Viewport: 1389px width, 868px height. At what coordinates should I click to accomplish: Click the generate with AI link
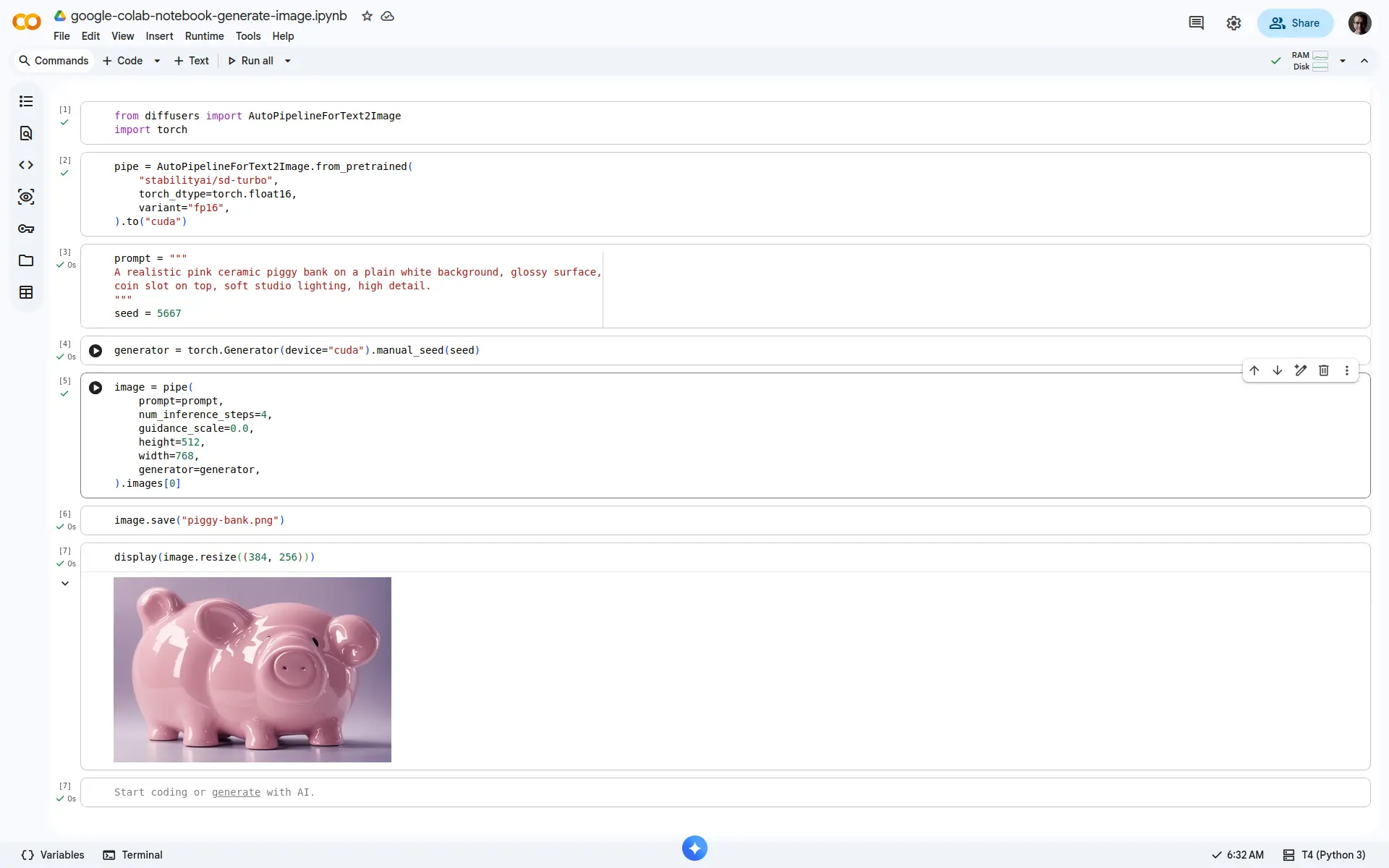coord(236,792)
